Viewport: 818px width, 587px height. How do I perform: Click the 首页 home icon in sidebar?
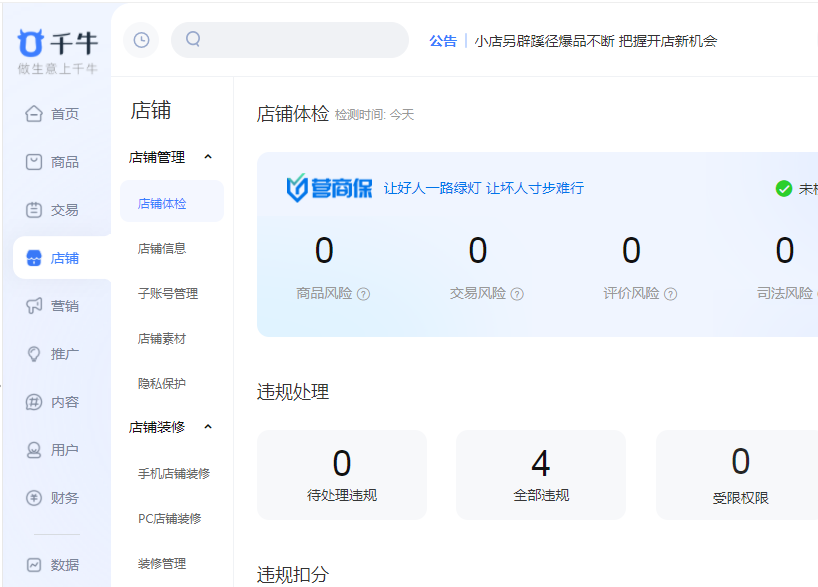[34, 113]
